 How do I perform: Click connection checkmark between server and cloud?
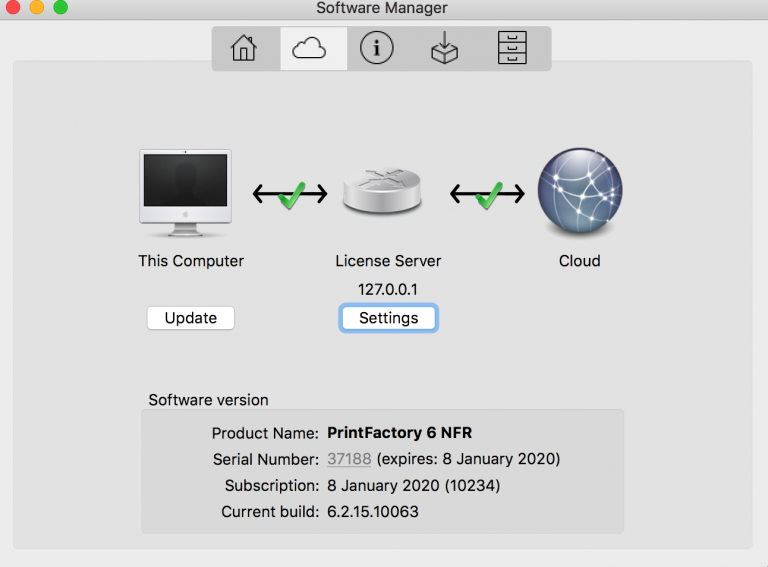tap(487, 194)
